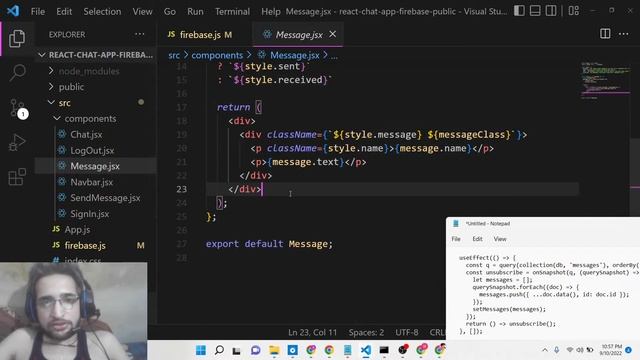
Task: Close the Message.jsx editor tab
Action: tap(333, 34)
